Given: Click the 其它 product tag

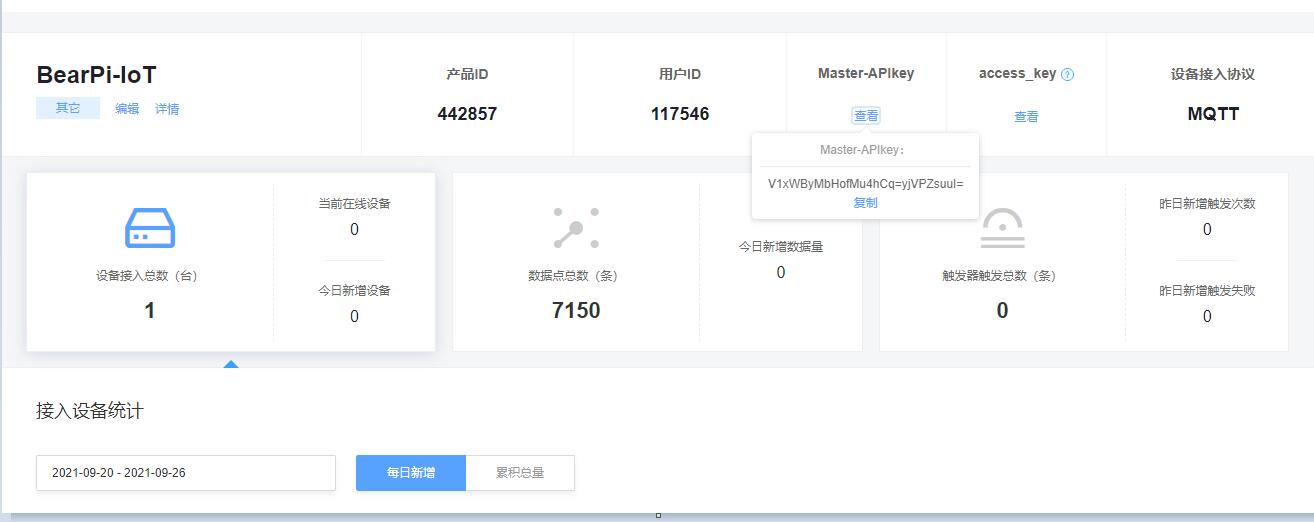Looking at the screenshot, I should pyautogui.click(x=68, y=108).
